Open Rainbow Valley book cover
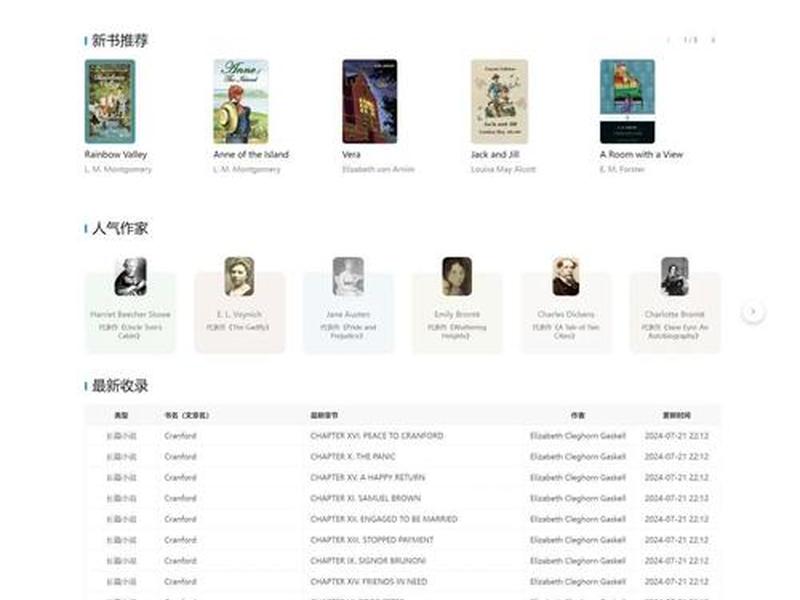Image resolution: width=800 pixels, height=600 pixels. [x=110, y=102]
